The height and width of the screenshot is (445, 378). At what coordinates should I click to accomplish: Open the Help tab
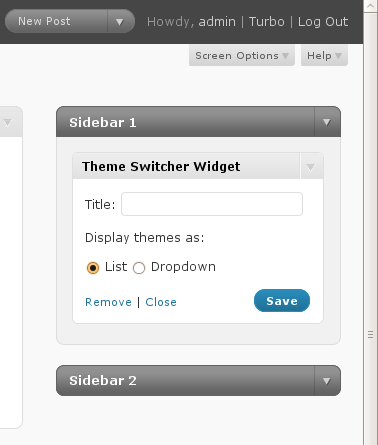tap(324, 55)
